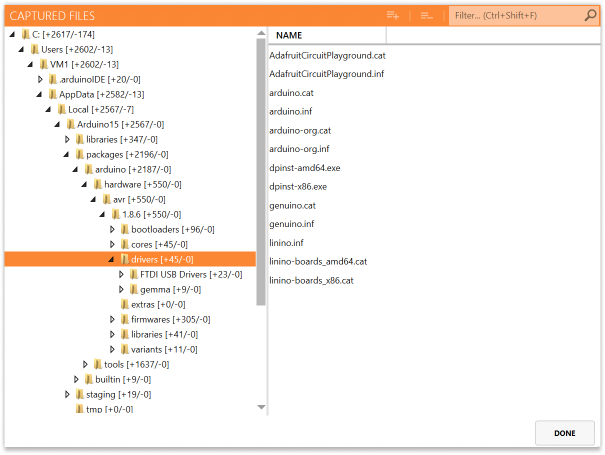Select the staging [+19/-0] tree row

tap(130, 395)
